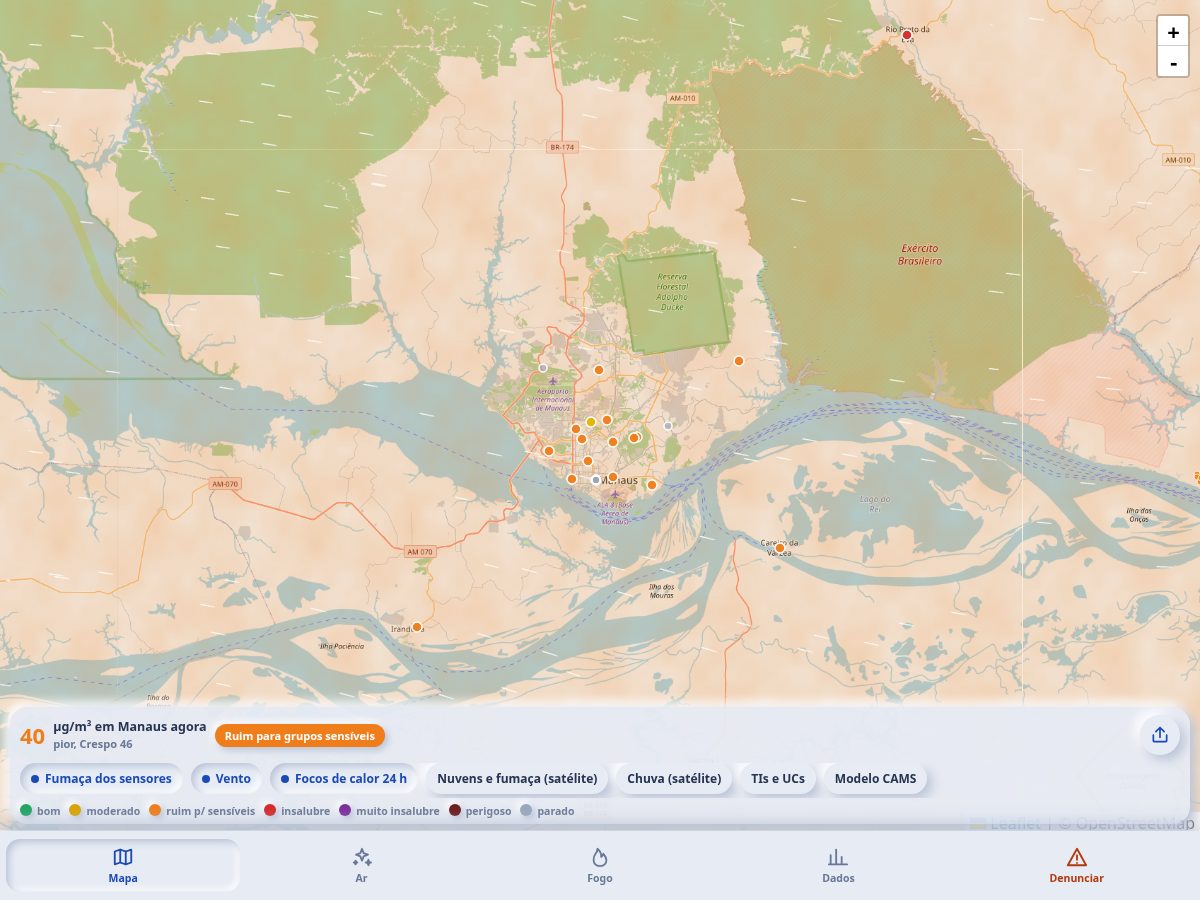Click the purple 'muito insalubre' legend swatch

tap(345, 810)
